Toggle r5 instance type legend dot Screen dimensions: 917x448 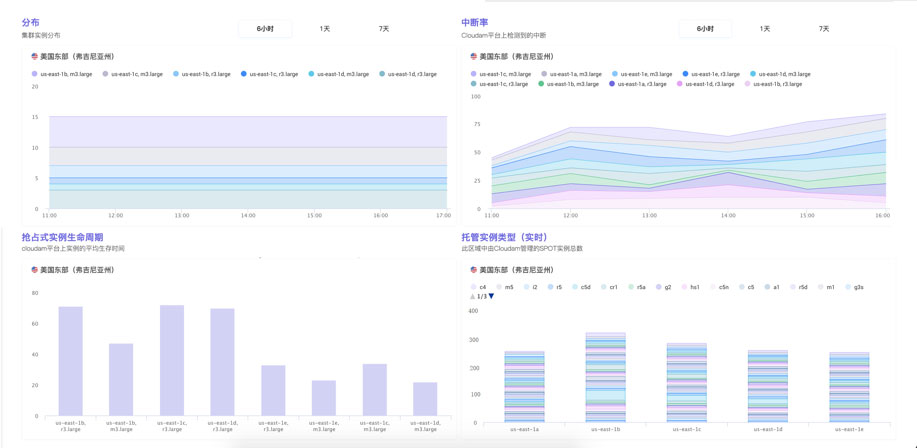(550, 287)
